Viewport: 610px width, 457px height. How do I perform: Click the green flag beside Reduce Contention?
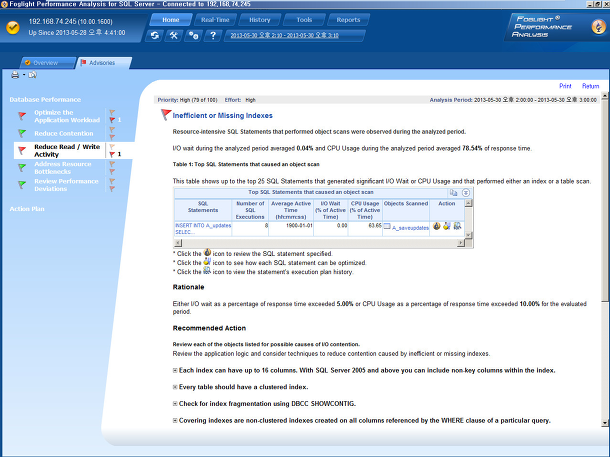tap(22, 133)
